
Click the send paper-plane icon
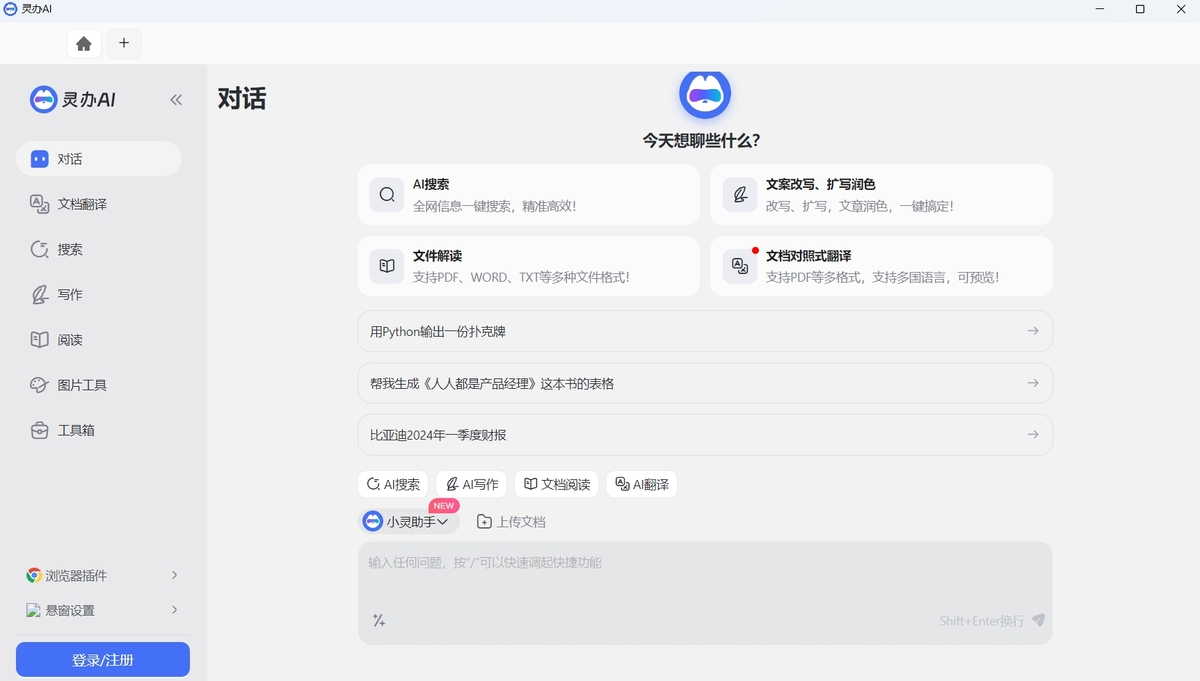tap(1039, 621)
